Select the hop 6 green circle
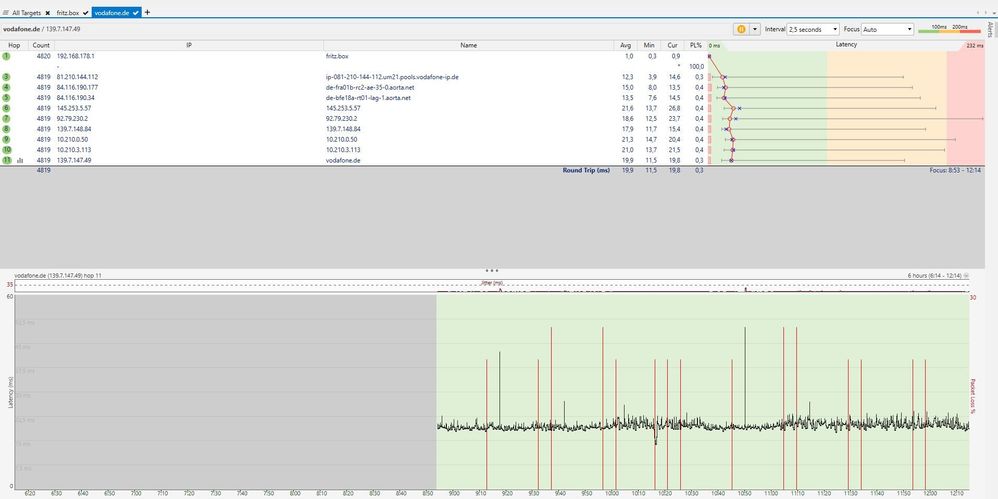The height and width of the screenshot is (499, 998). point(7,108)
